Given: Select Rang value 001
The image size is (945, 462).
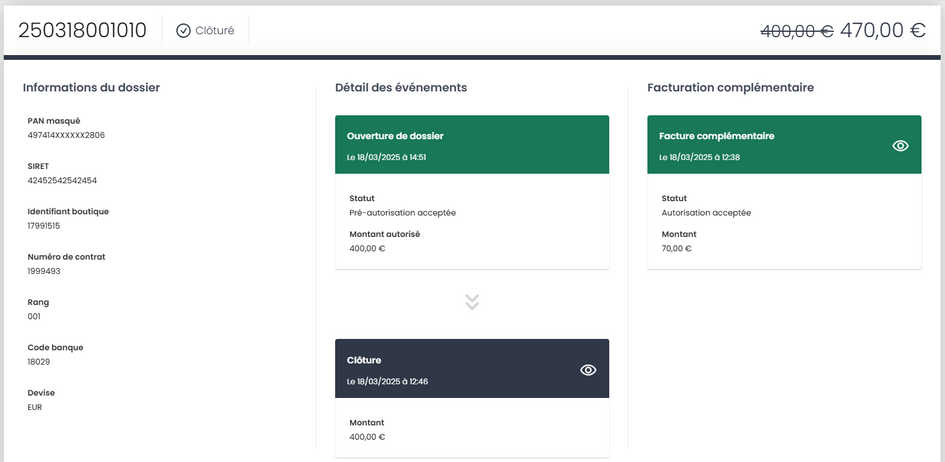Looking at the screenshot, I should 34,316.
